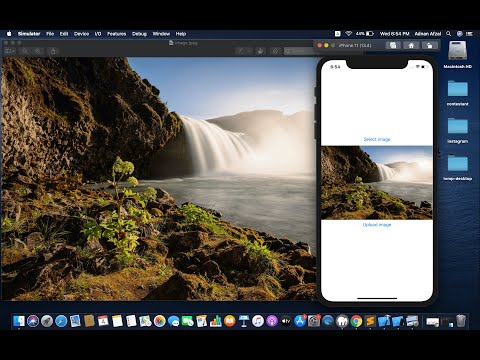The height and width of the screenshot is (360, 480).
Task: Open Music from the Dock
Action: click(258, 321)
